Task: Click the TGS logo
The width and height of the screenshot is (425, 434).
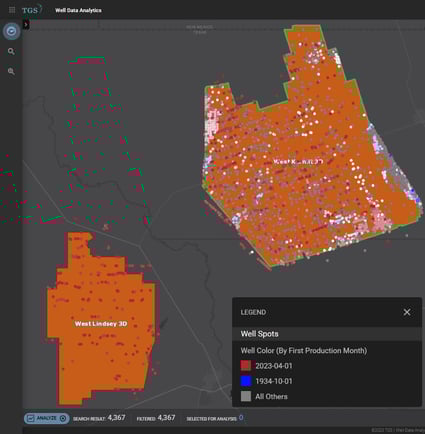Action: (x=32, y=10)
